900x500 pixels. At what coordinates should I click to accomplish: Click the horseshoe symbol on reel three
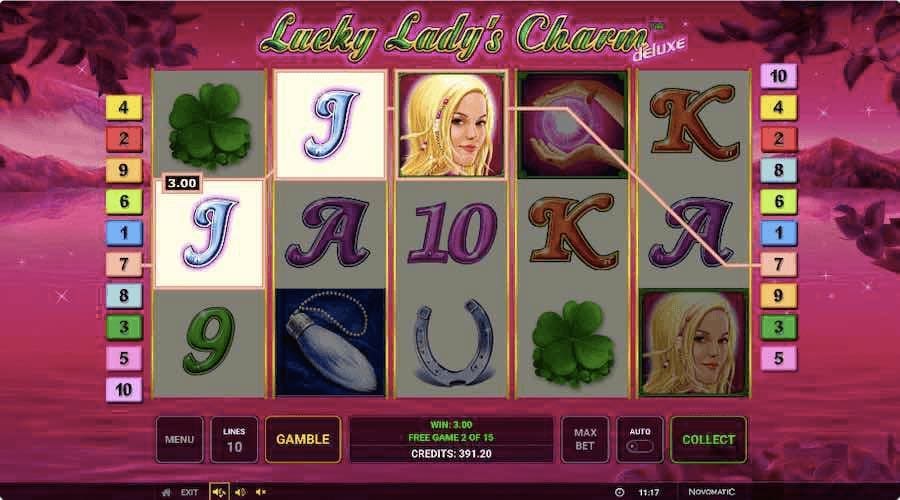click(453, 343)
